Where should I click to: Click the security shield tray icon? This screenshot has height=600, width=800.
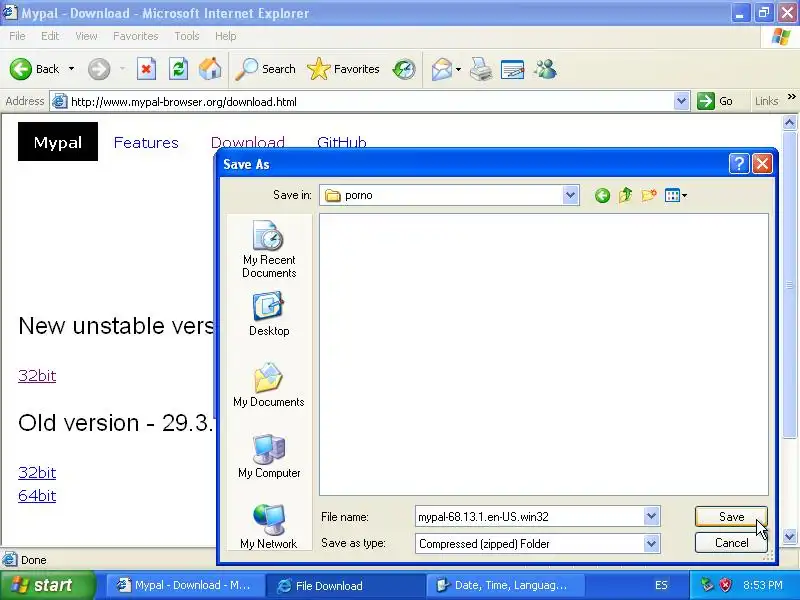[x=726, y=585]
